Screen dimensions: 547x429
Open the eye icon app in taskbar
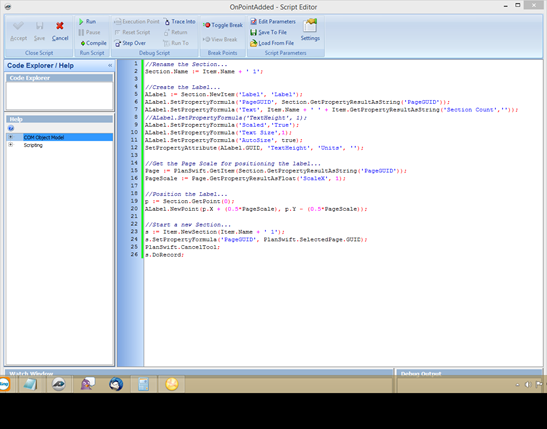pyautogui.click(x=59, y=384)
